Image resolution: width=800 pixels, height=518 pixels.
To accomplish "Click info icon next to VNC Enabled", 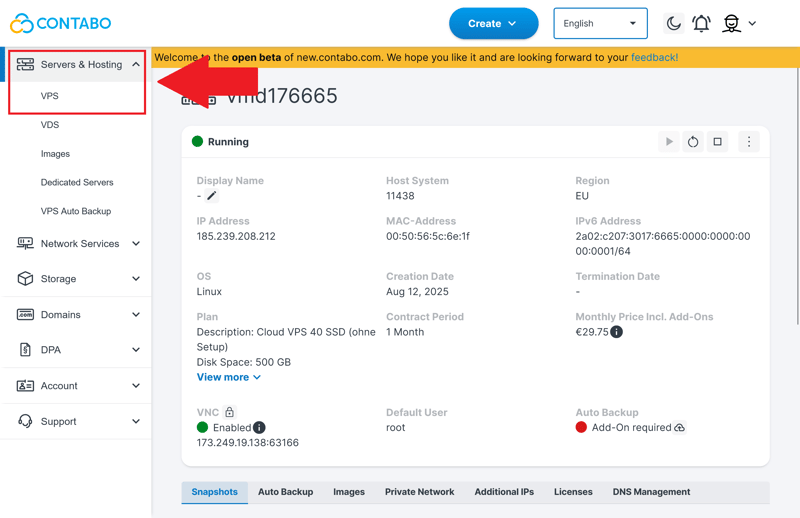I will click(x=259, y=427).
